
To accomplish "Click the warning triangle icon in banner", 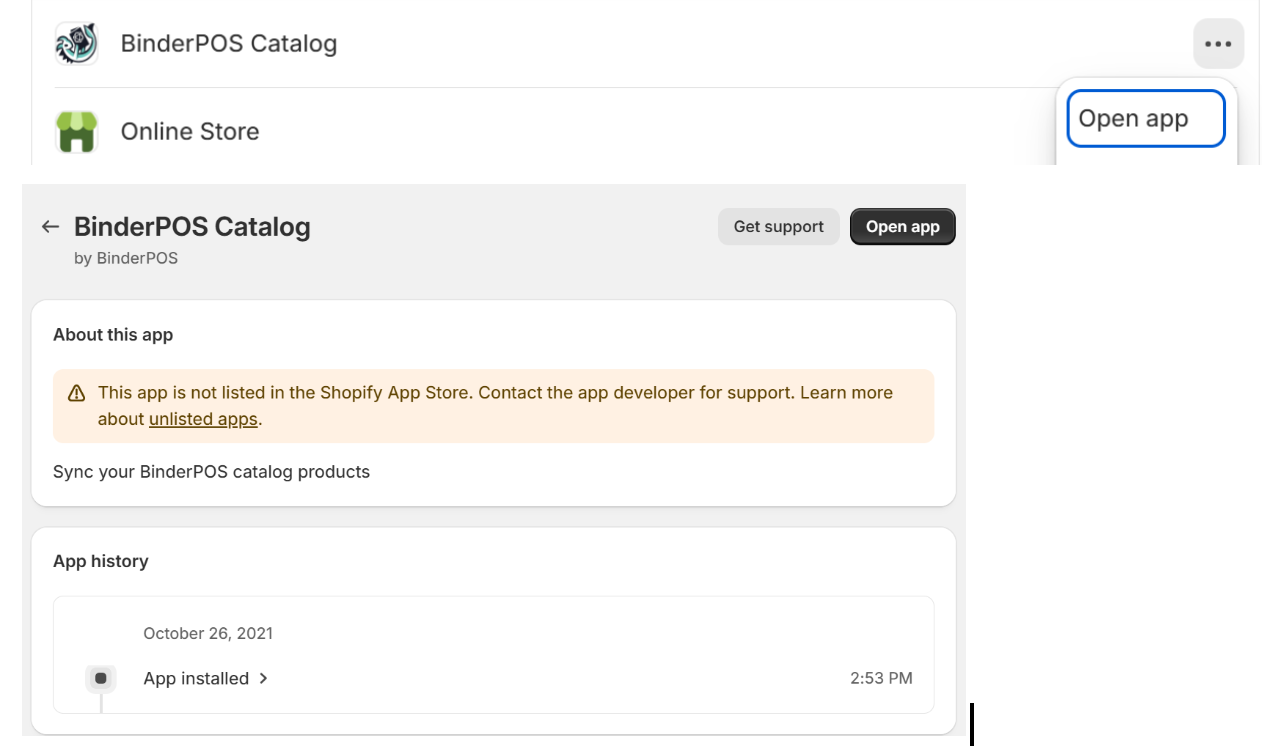I will click(76, 393).
